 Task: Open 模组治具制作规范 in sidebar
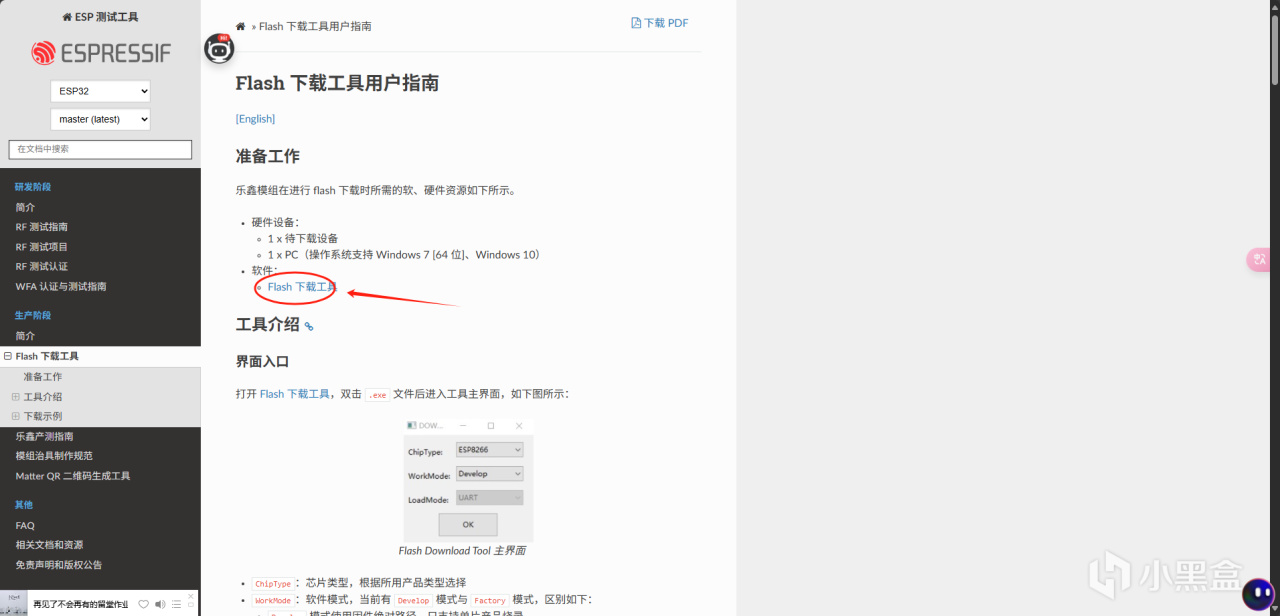click(54, 456)
